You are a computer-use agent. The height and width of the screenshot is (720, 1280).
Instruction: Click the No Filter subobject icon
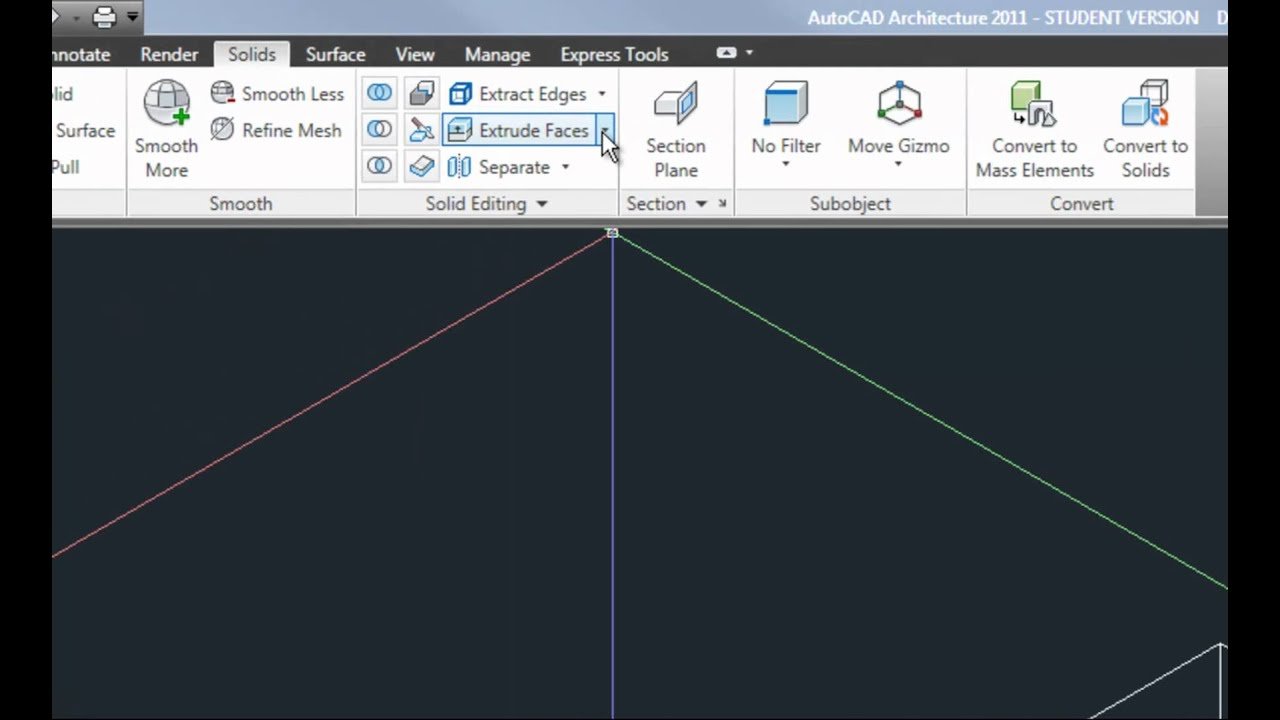tap(785, 105)
